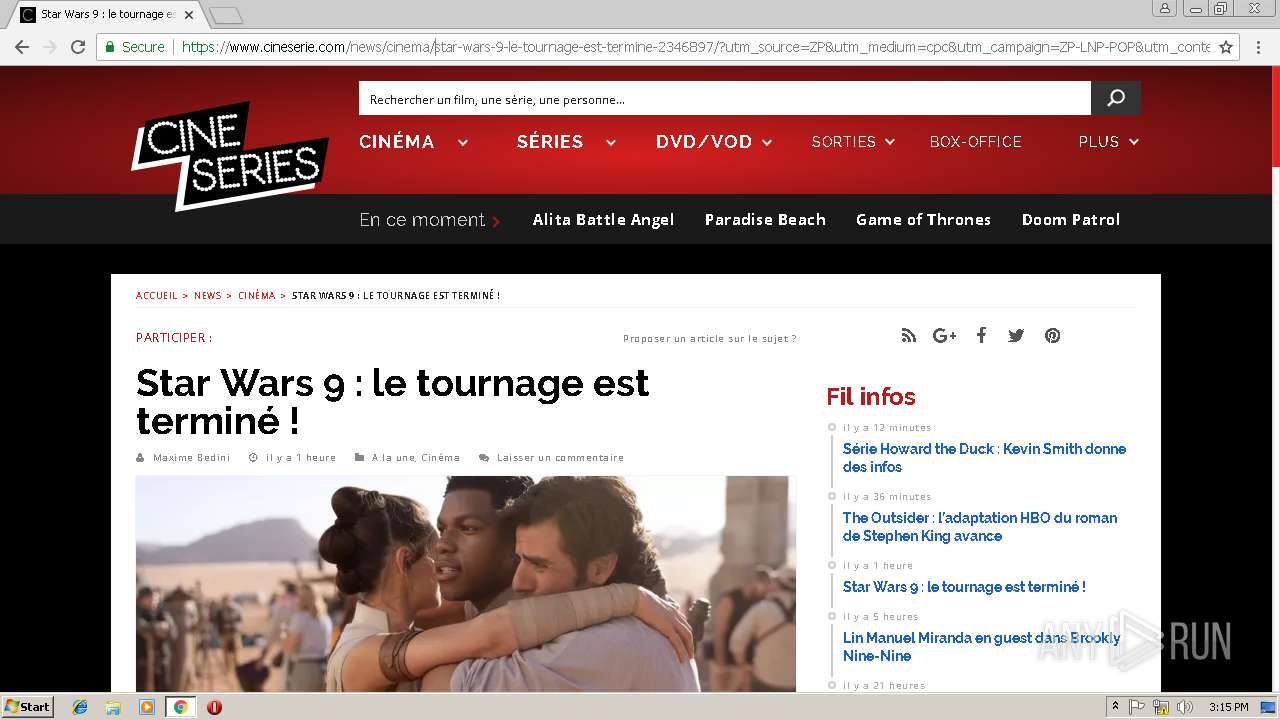Go back in browser

pyautogui.click(x=22, y=47)
